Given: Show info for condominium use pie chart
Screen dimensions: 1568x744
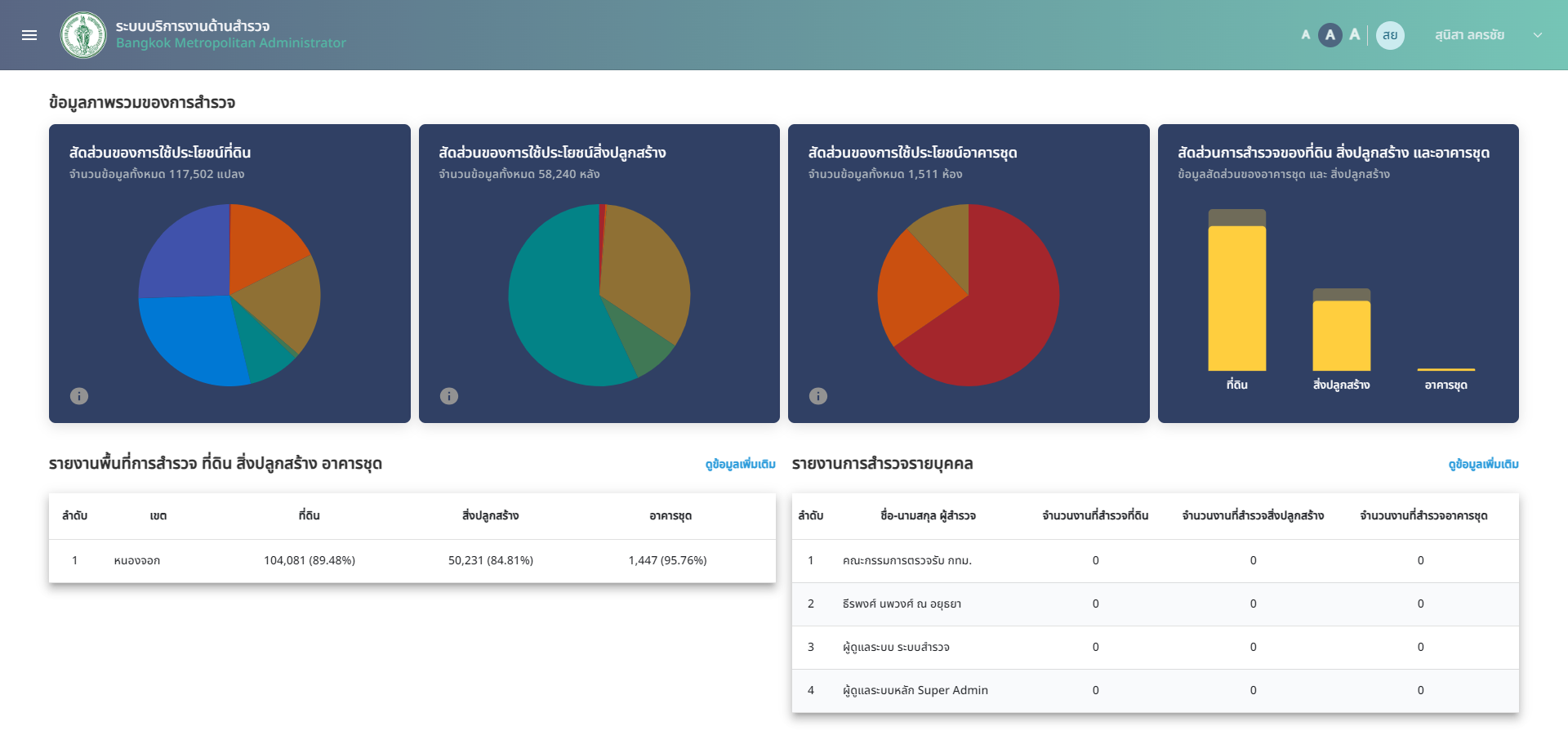Looking at the screenshot, I should (818, 396).
